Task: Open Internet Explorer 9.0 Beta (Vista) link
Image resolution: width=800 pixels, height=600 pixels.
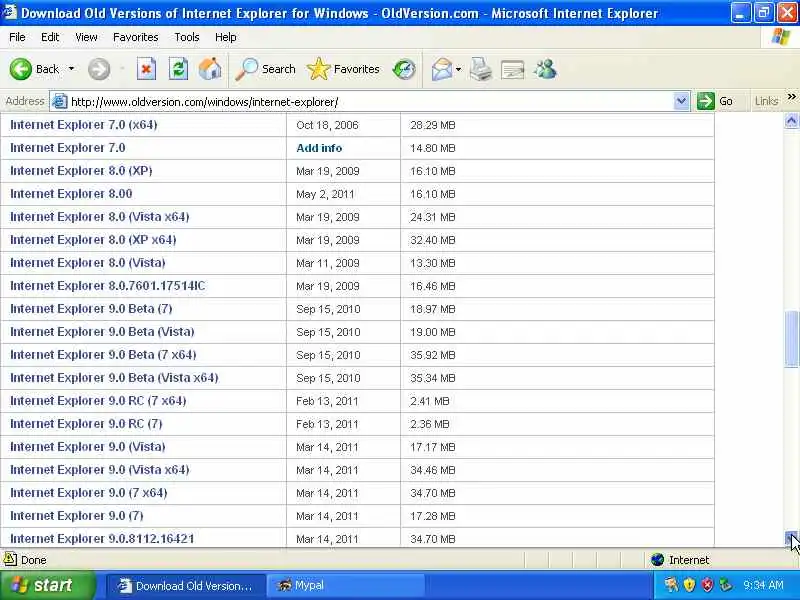Action: tap(102, 331)
